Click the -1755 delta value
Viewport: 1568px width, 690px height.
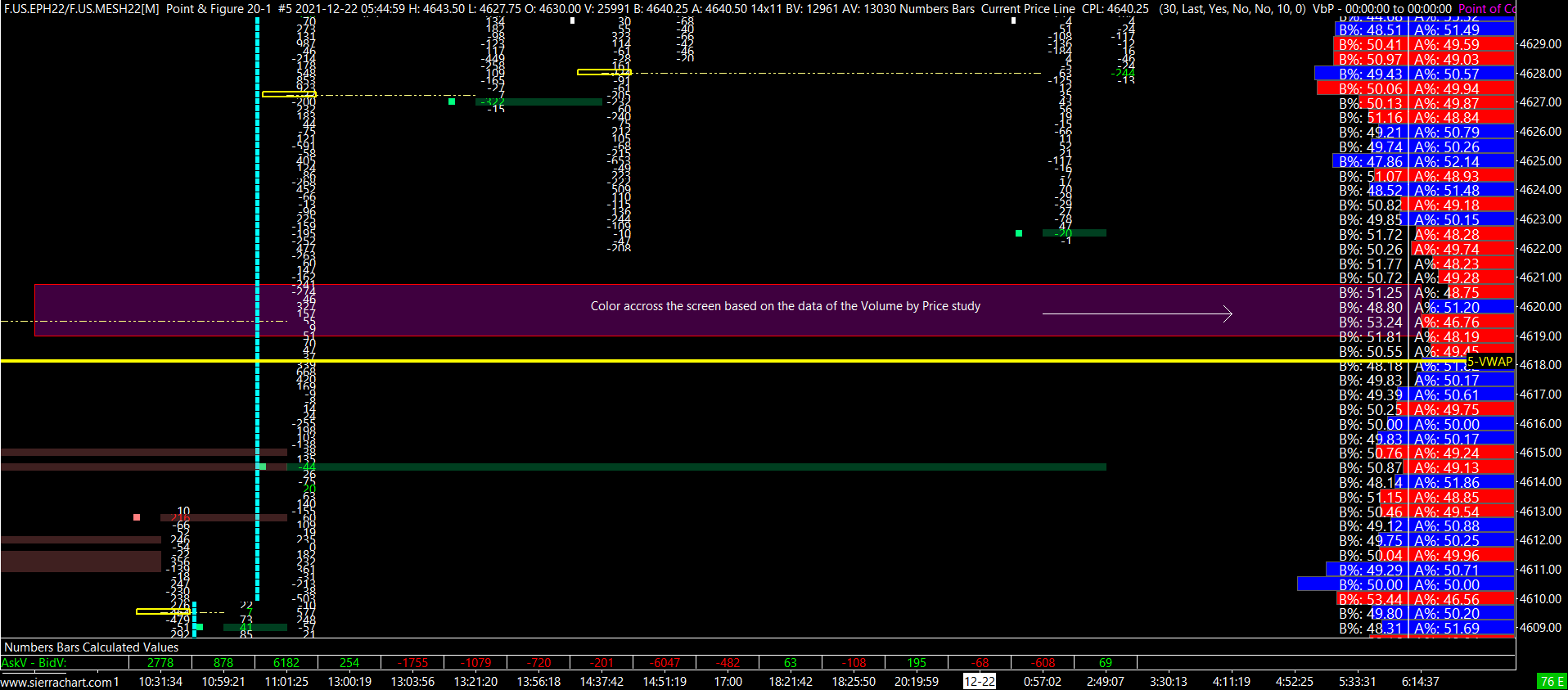[x=412, y=663]
